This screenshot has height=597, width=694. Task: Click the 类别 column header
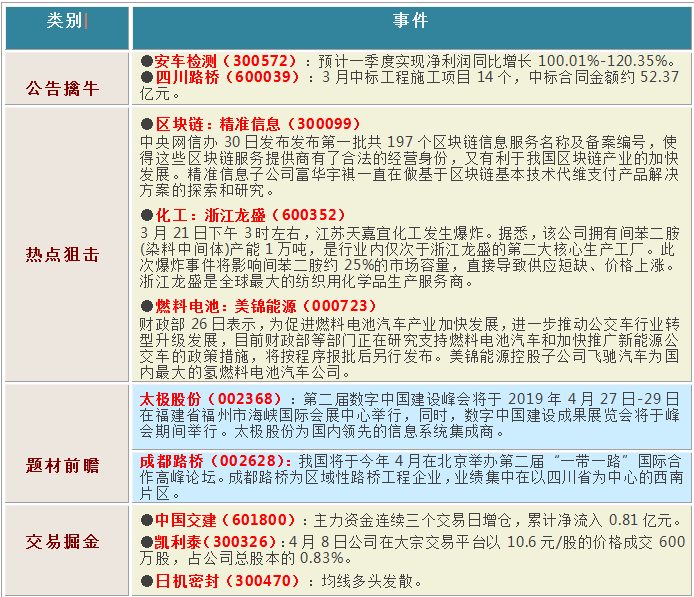tap(67, 27)
